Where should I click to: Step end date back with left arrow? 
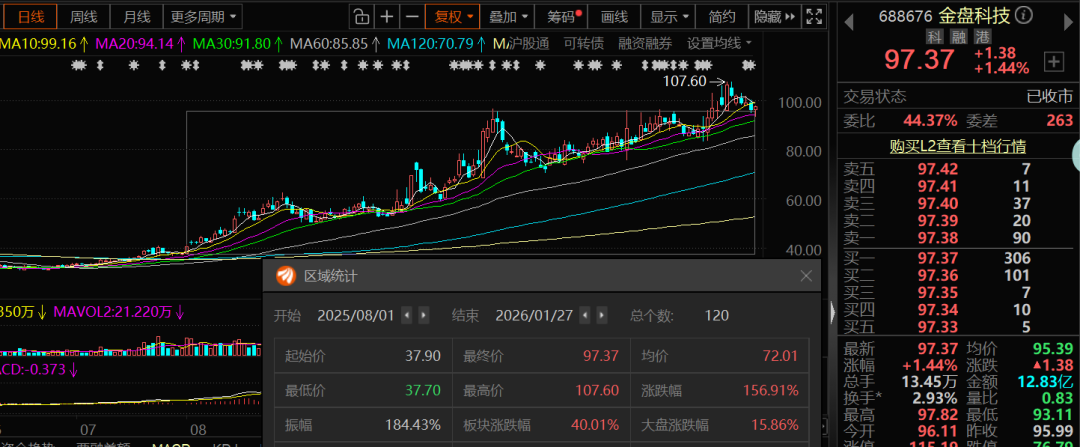pos(585,315)
